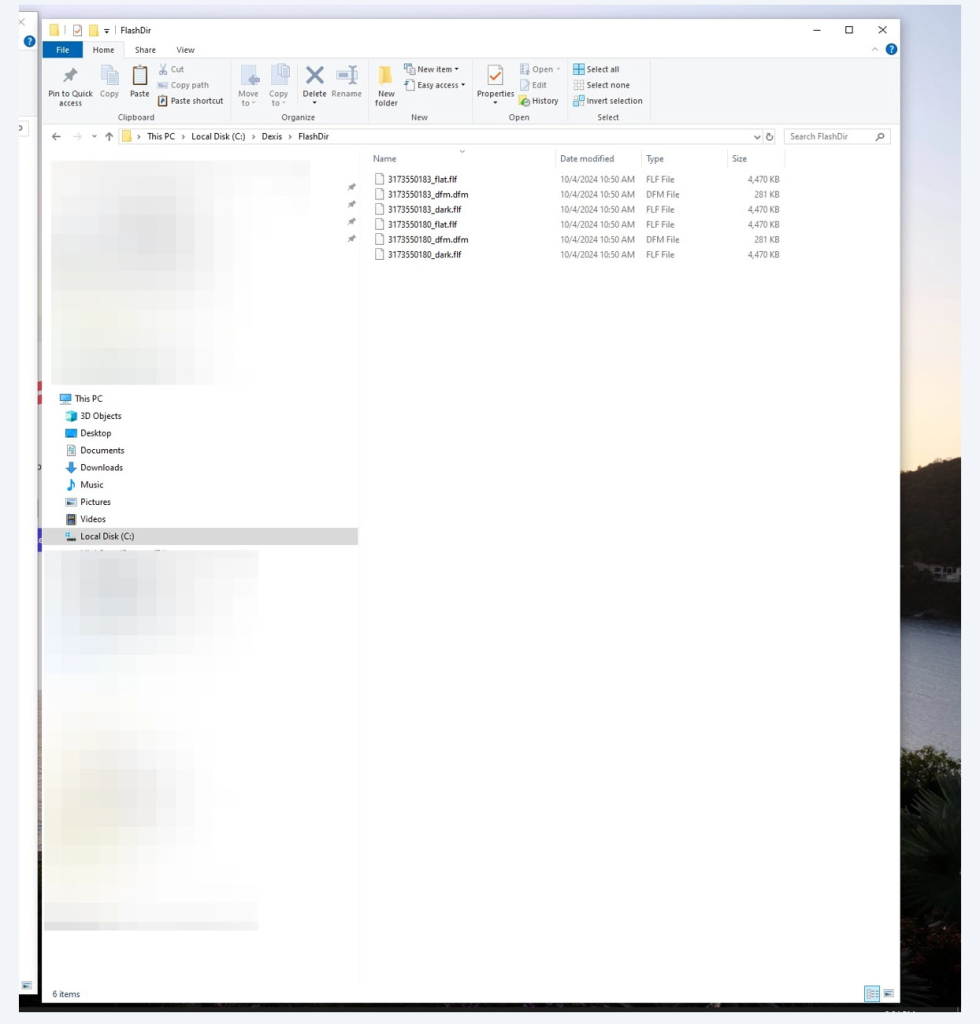Click the History icon
This screenshot has height=1024, width=980.
(539, 101)
